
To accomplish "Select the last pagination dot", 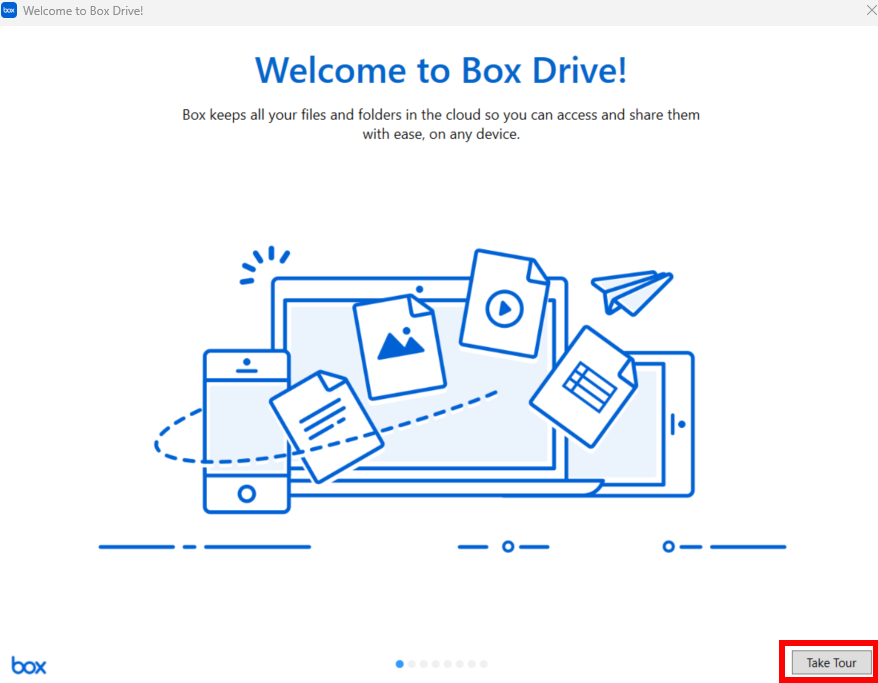I will [x=483, y=663].
